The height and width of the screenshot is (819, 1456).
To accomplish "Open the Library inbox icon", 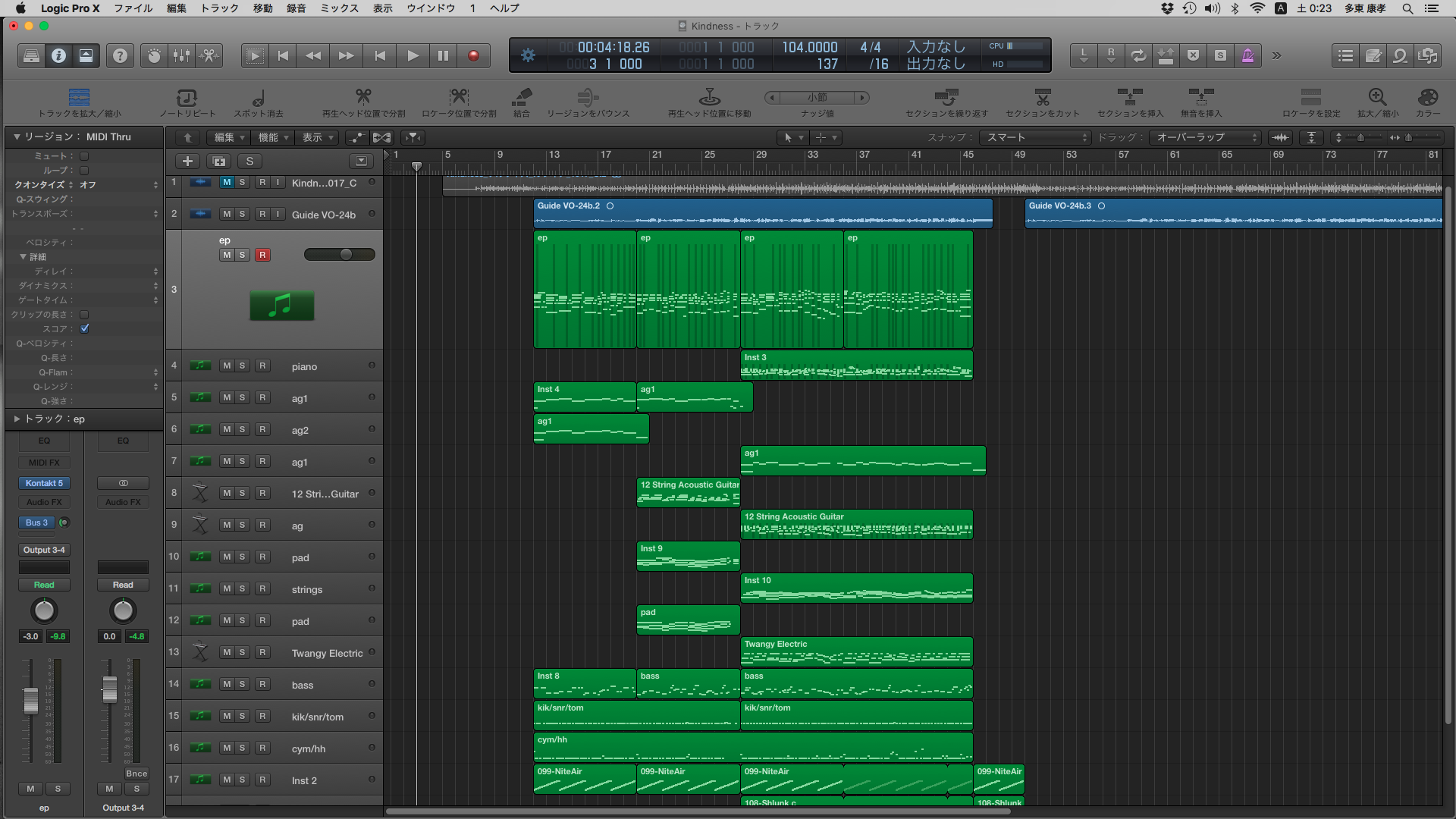I will tap(31, 55).
